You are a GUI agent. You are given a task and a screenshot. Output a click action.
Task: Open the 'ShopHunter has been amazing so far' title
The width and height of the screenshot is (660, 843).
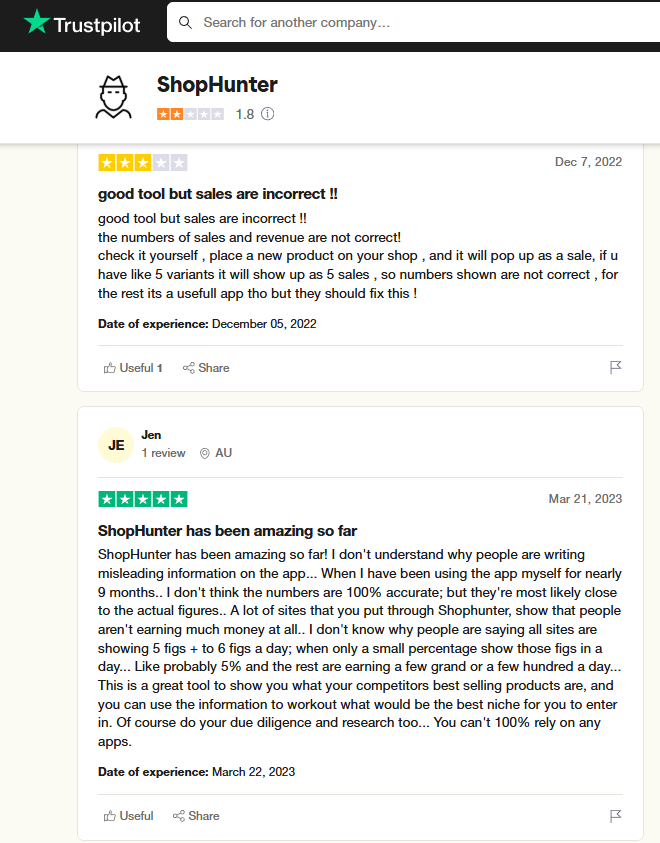coord(227,531)
